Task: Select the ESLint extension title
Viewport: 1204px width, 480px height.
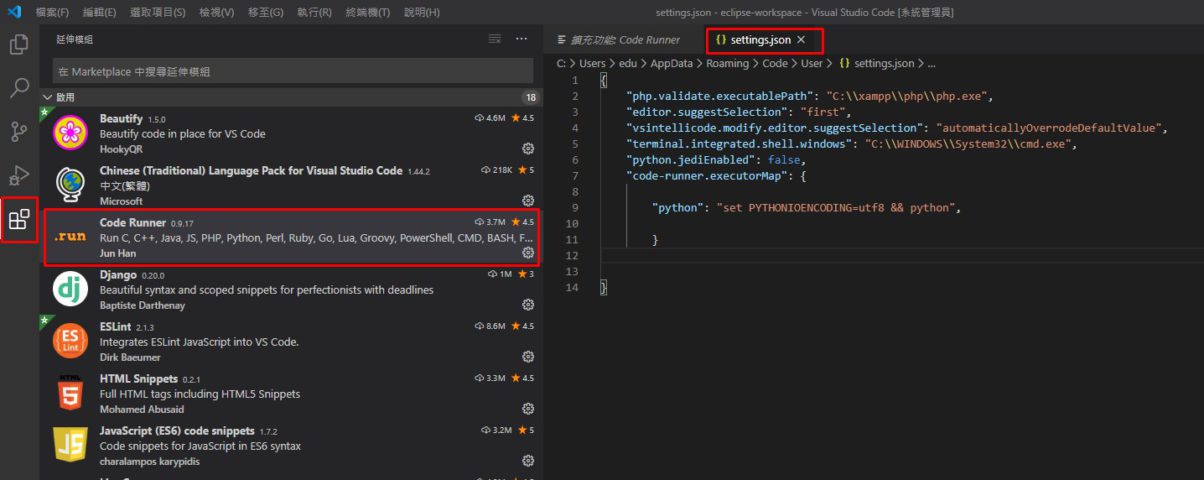Action: coord(117,326)
